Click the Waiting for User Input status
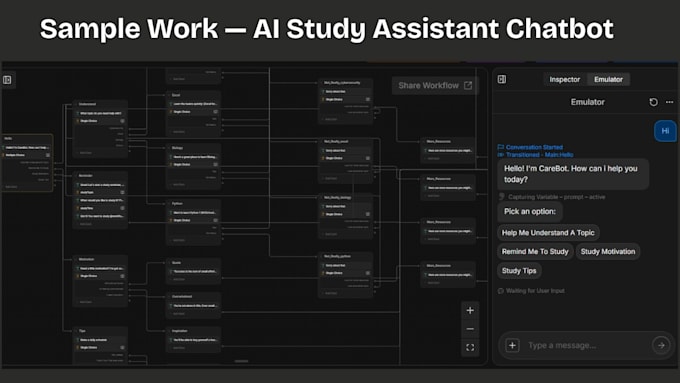Image resolution: width=680 pixels, height=383 pixels. tap(532, 291)
